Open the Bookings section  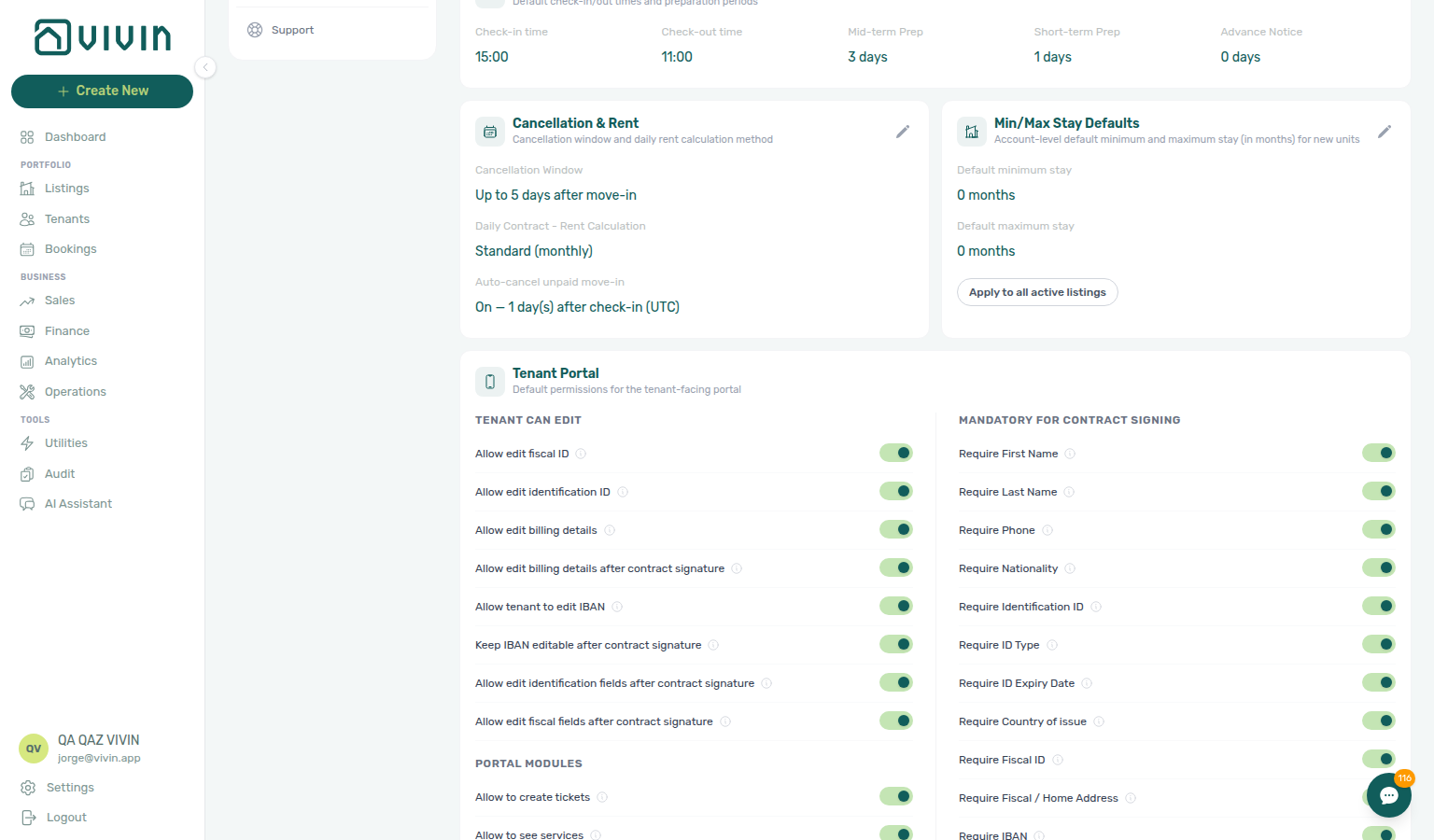pyautogui.click(x=70, y=249)
